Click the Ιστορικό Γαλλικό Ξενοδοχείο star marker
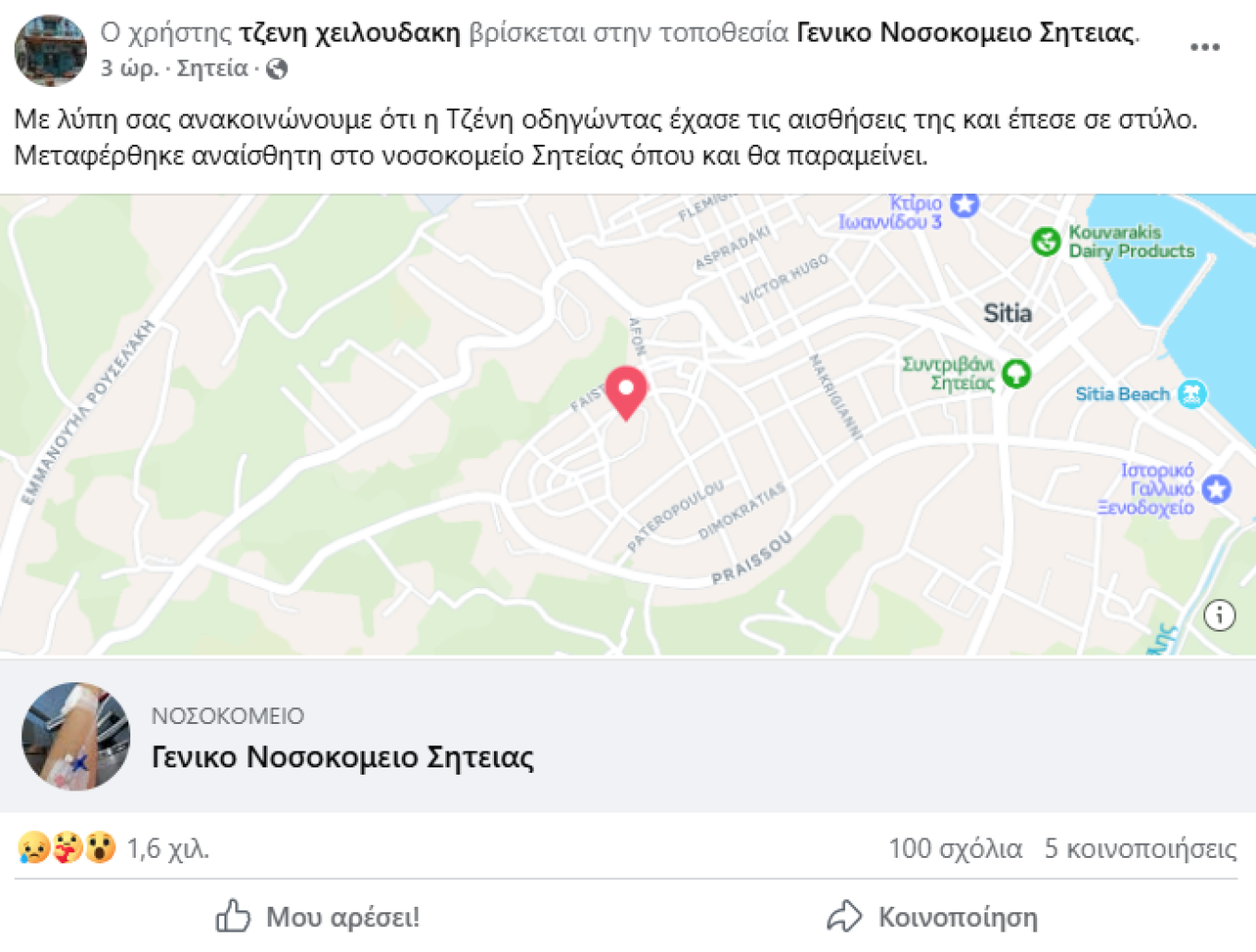The height and width of the screenshot is (952, 1256). [1216, 488]
